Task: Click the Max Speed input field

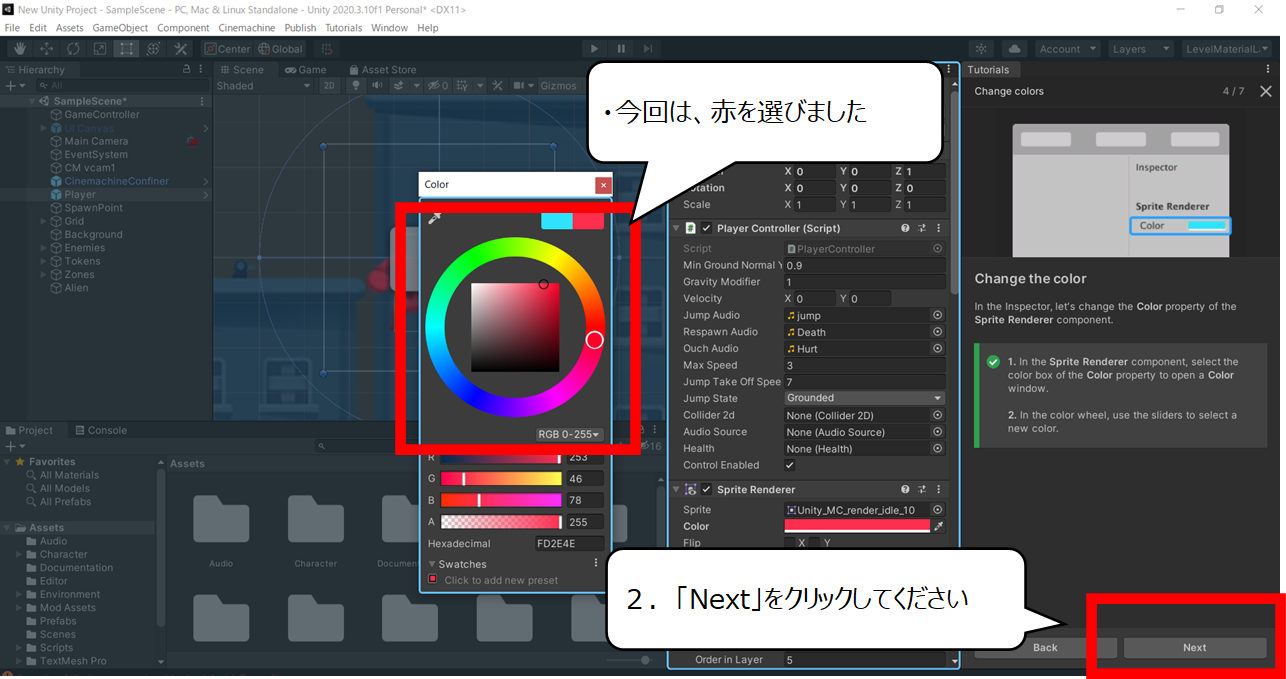Action: coord(865,365)
